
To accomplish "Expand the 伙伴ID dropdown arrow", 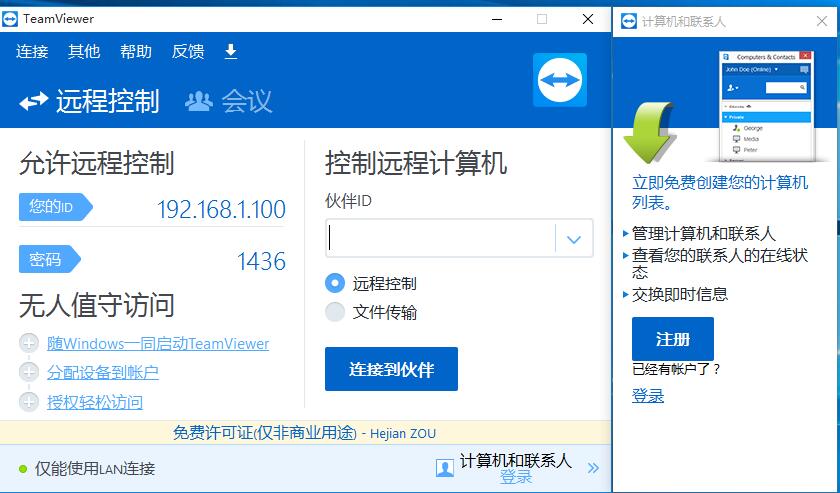I will point(574,239).
